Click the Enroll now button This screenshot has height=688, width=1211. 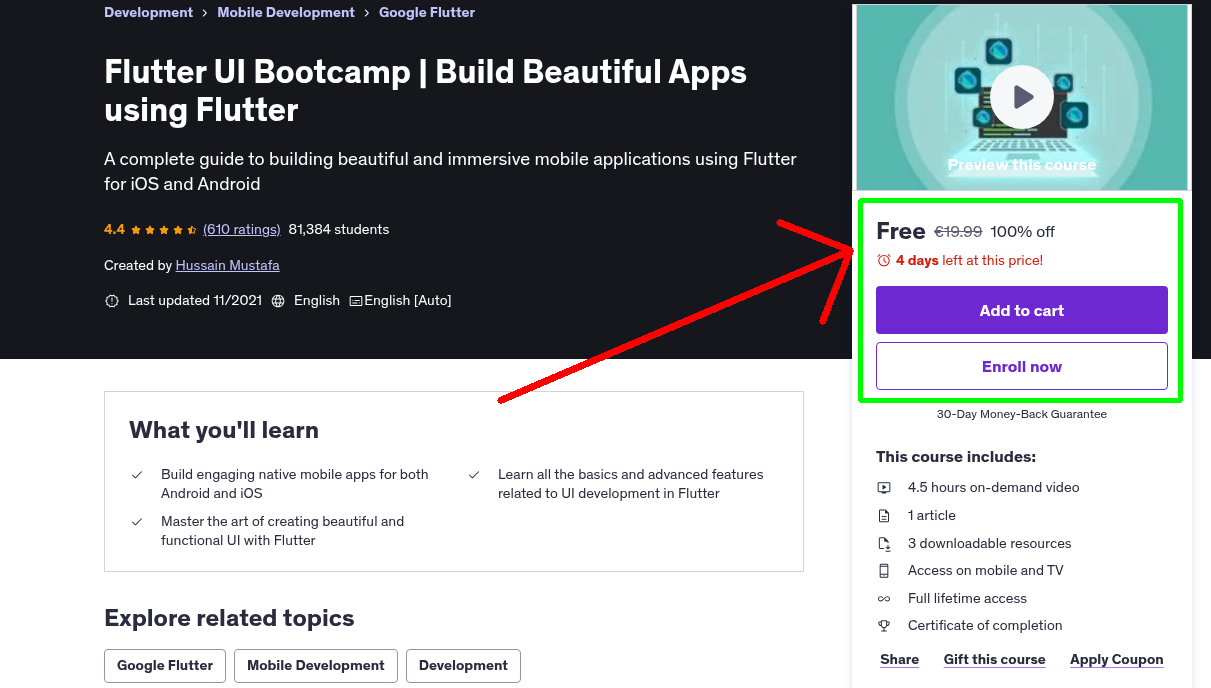point(1021,366)
